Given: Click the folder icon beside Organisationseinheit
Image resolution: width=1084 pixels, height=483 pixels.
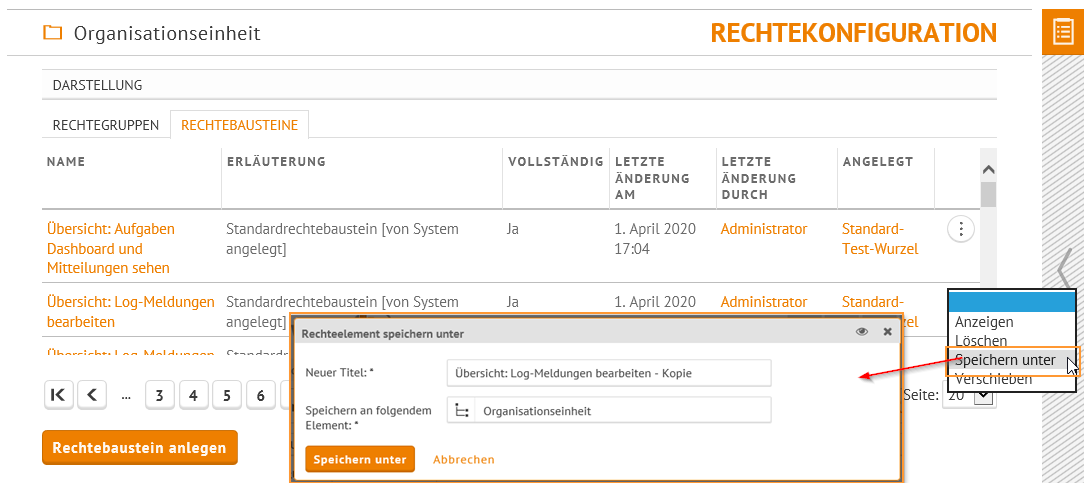Looking at the screenshot, I should 52,32.
